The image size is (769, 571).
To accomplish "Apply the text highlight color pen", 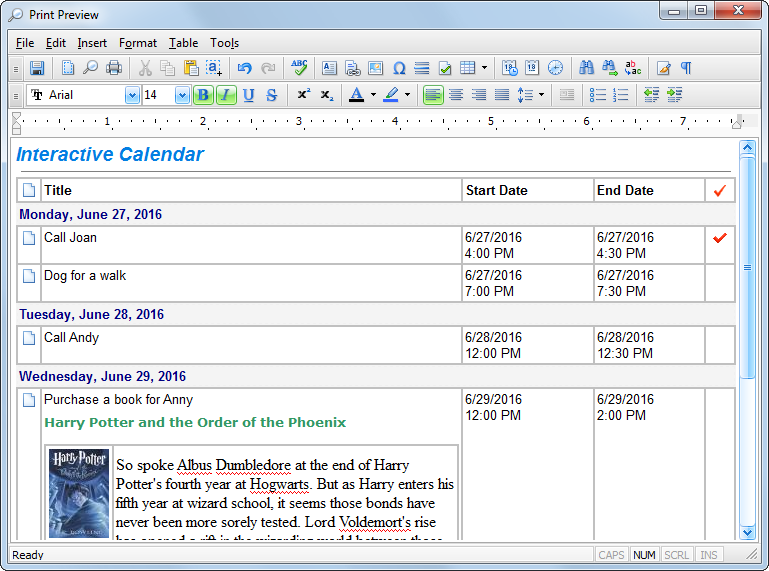I will (x=391, y=95).
